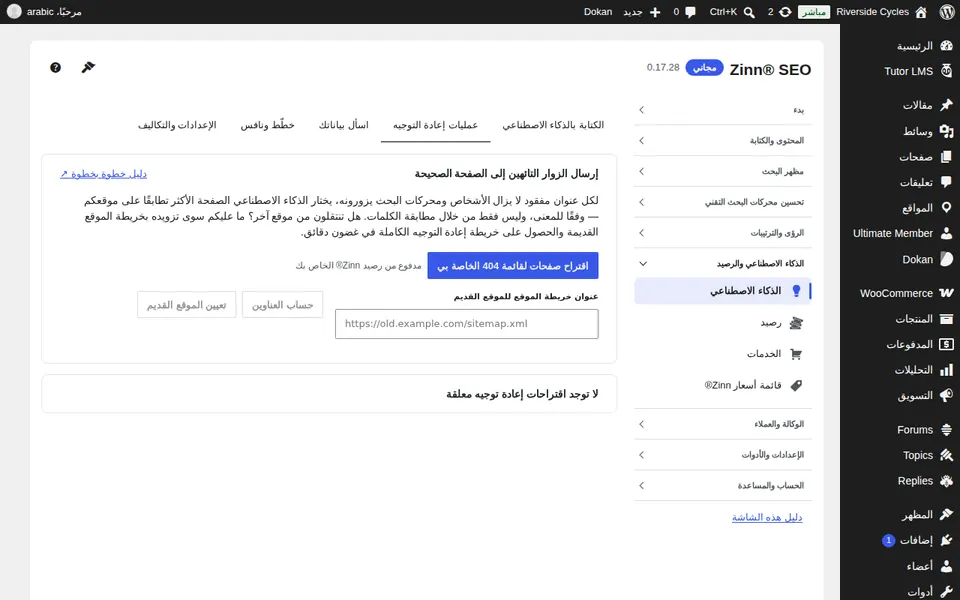Viewport: 960px width, 600px height.
Task: Click the تعيين الموقع القديم button
Action: 187,305
